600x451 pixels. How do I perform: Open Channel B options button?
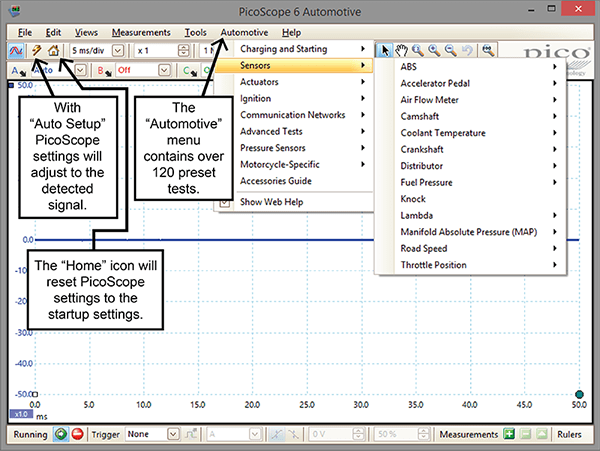click(x=104, y=71)
